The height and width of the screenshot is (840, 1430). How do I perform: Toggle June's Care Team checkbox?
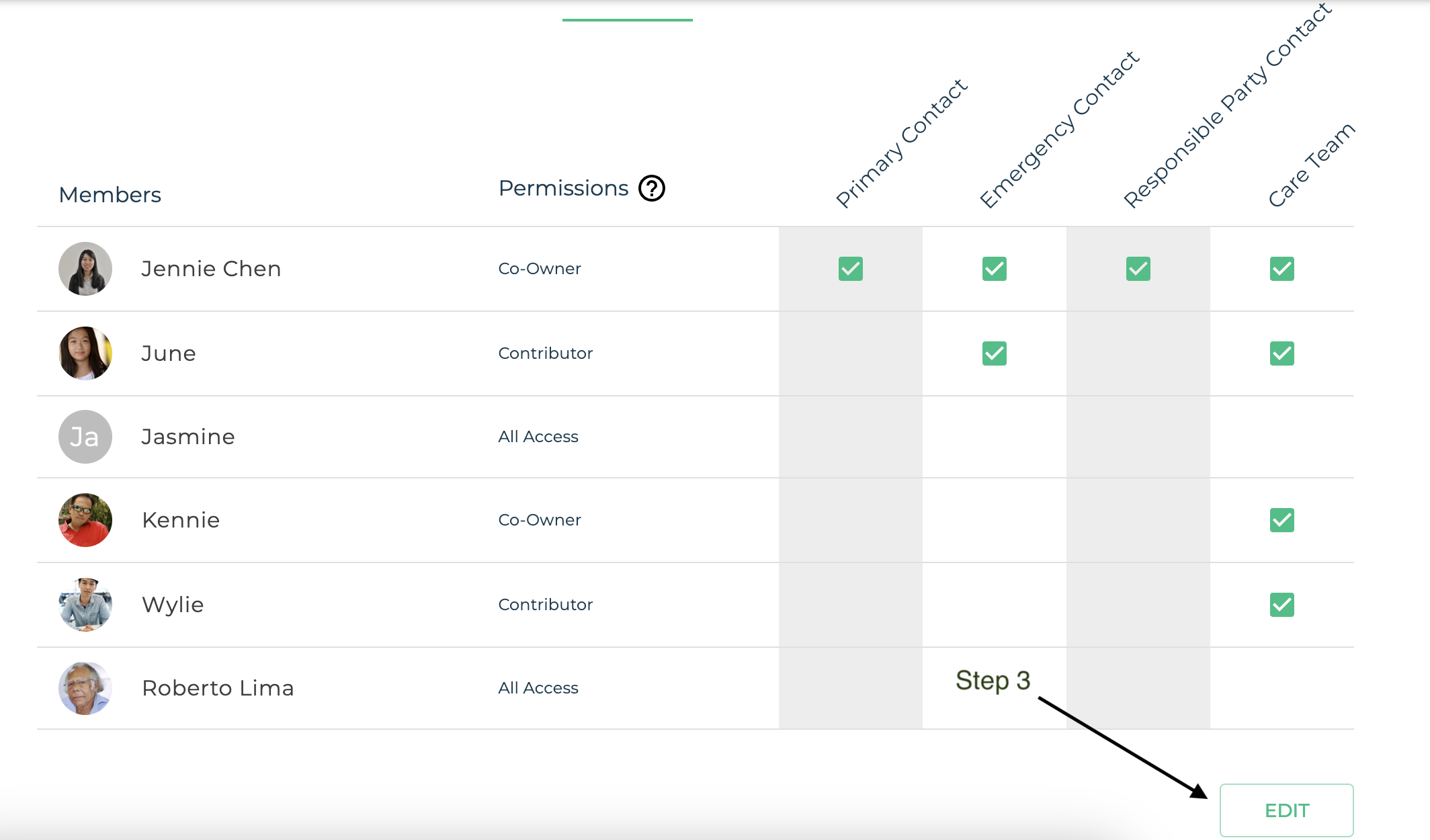(x=1281, y=353)
